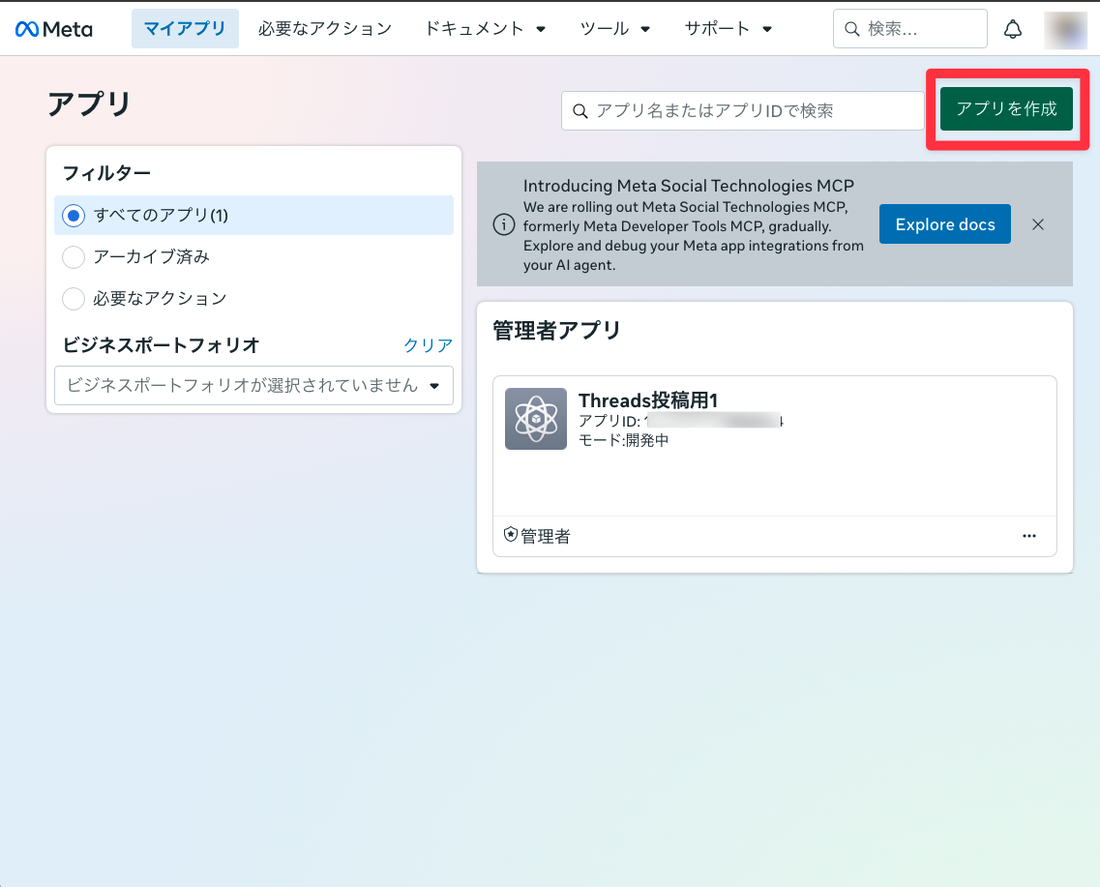Expand the ツール menu

tap(615, 29)
